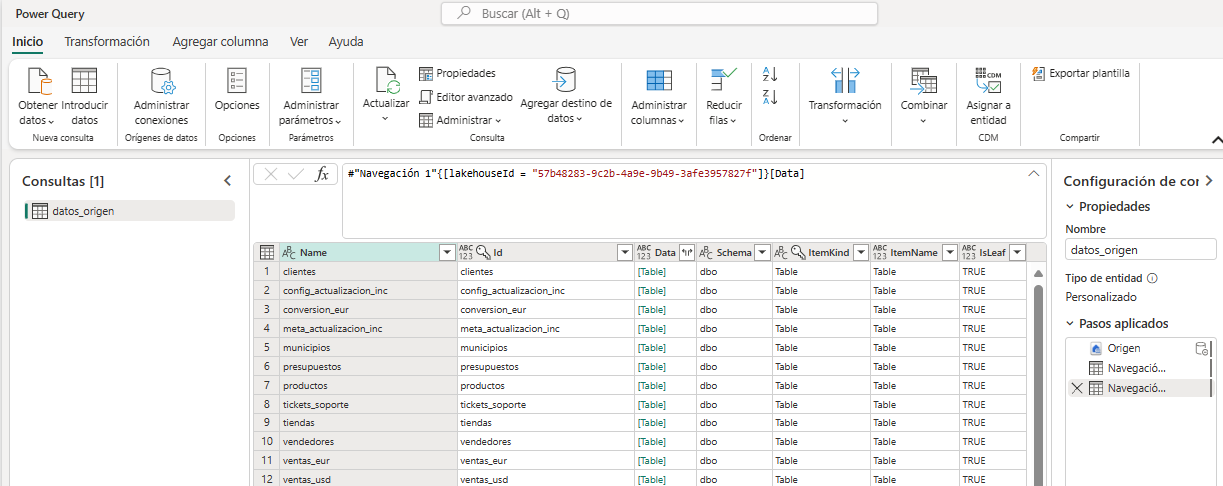Switch to the Transformación tab

click(x=107, y=42)
